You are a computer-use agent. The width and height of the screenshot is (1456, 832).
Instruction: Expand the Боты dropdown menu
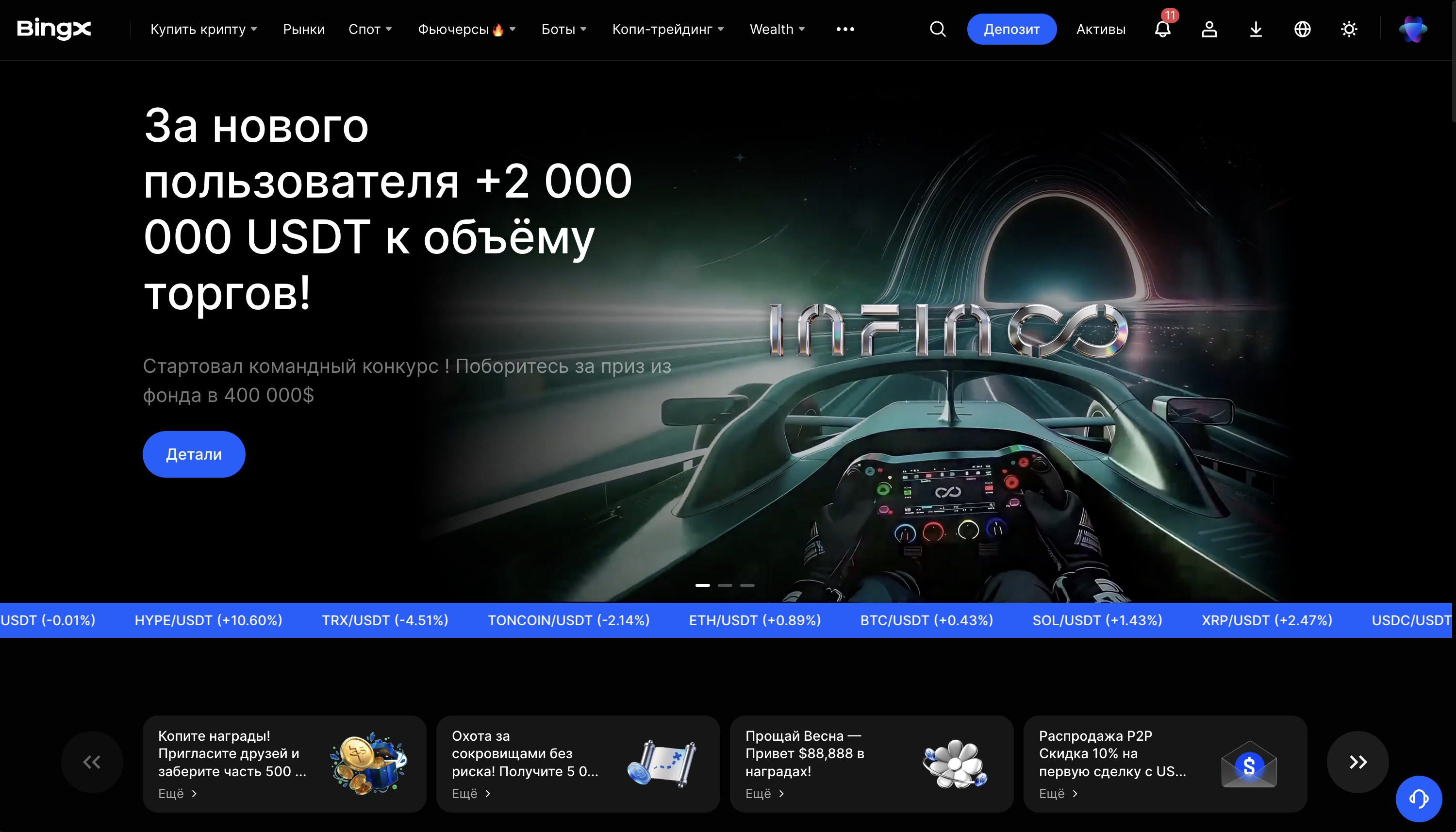coord(564,29)
